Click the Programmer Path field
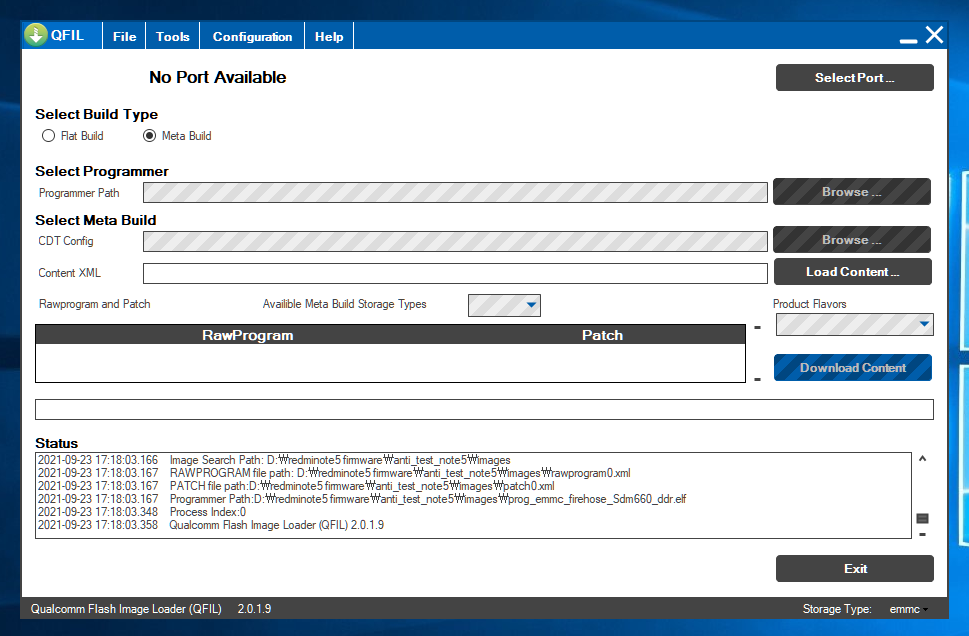 (455, 192)
